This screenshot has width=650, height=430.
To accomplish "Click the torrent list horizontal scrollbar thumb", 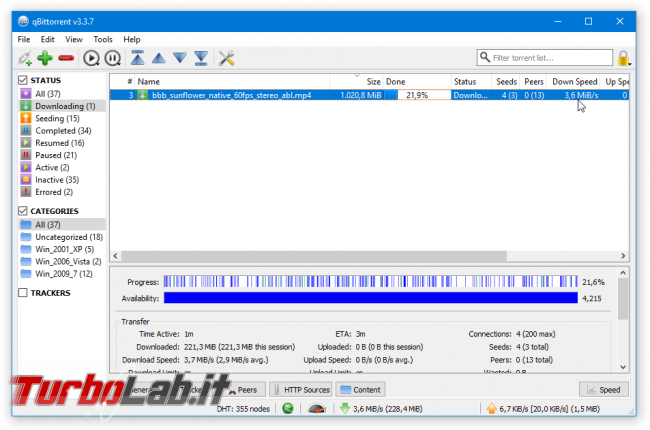I will point(314,256).
